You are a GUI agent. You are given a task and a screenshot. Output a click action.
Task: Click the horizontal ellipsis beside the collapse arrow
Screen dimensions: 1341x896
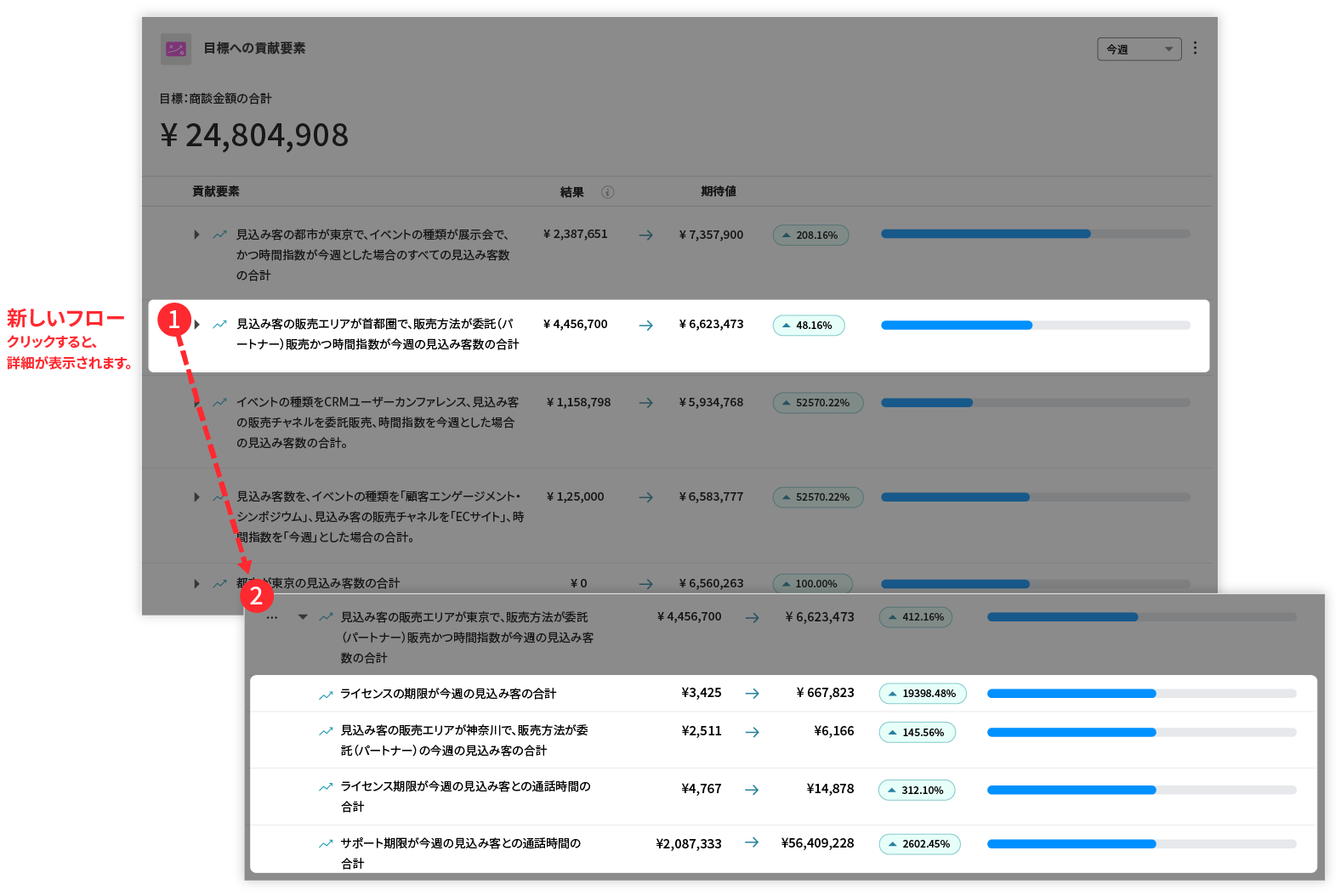[x=272, y=618]
